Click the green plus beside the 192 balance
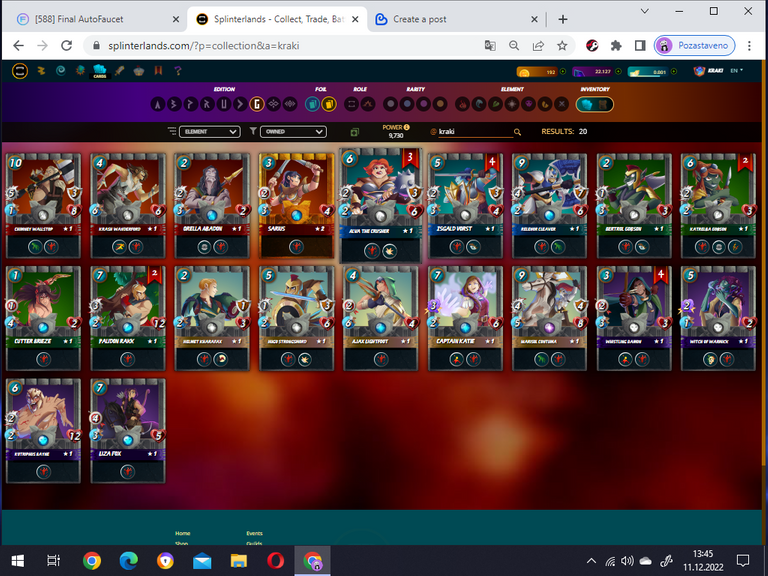Viewport: 768px width, 576px height. click(563, 72)
